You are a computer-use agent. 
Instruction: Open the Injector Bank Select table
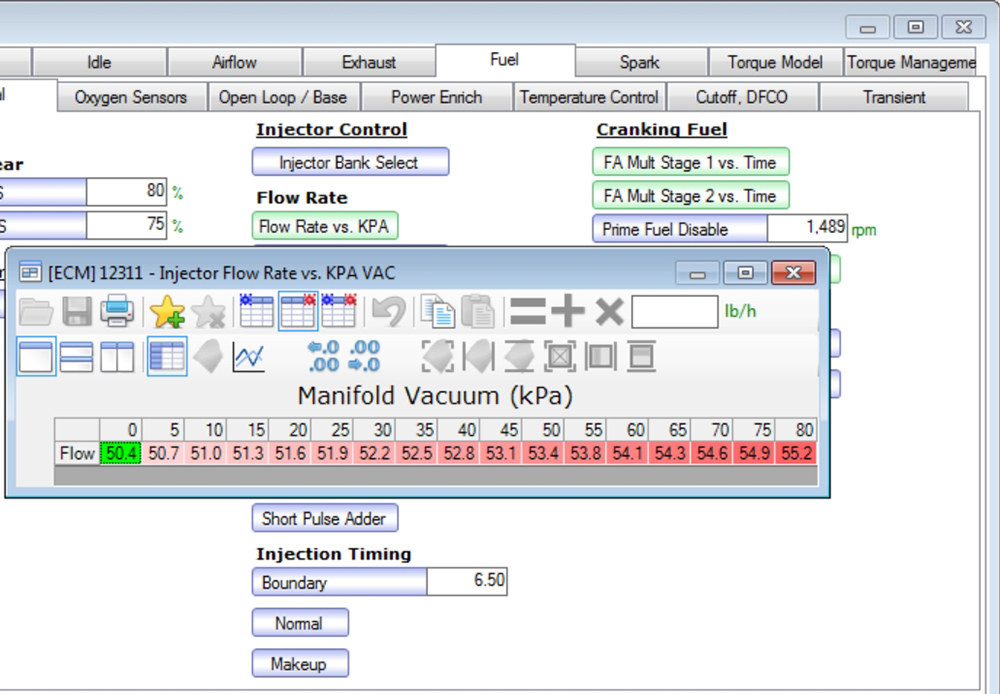[350, 162]
